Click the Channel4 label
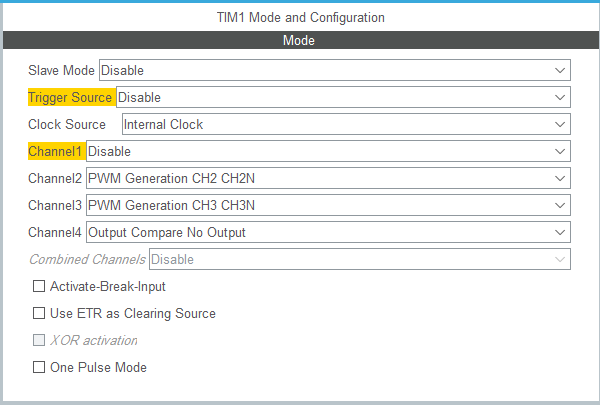Viewport: 600px width, 405px height. click(x=55, y=232)
